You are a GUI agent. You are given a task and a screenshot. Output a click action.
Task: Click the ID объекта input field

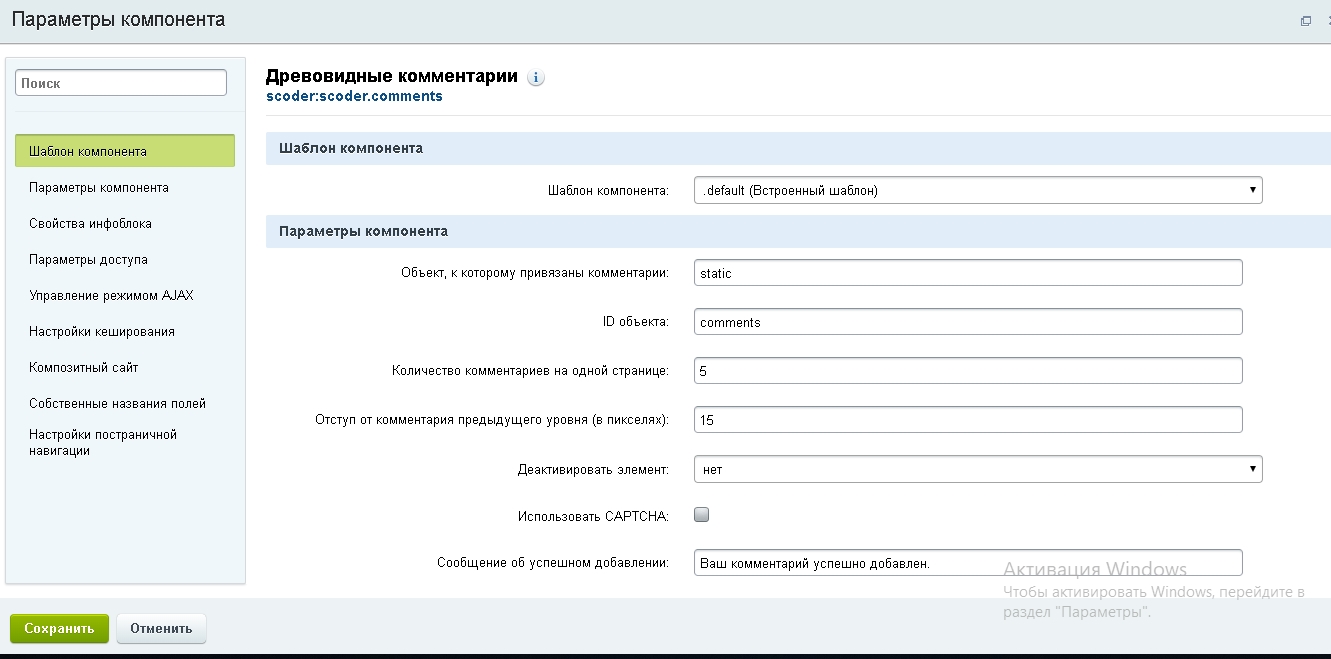(967, 322)
